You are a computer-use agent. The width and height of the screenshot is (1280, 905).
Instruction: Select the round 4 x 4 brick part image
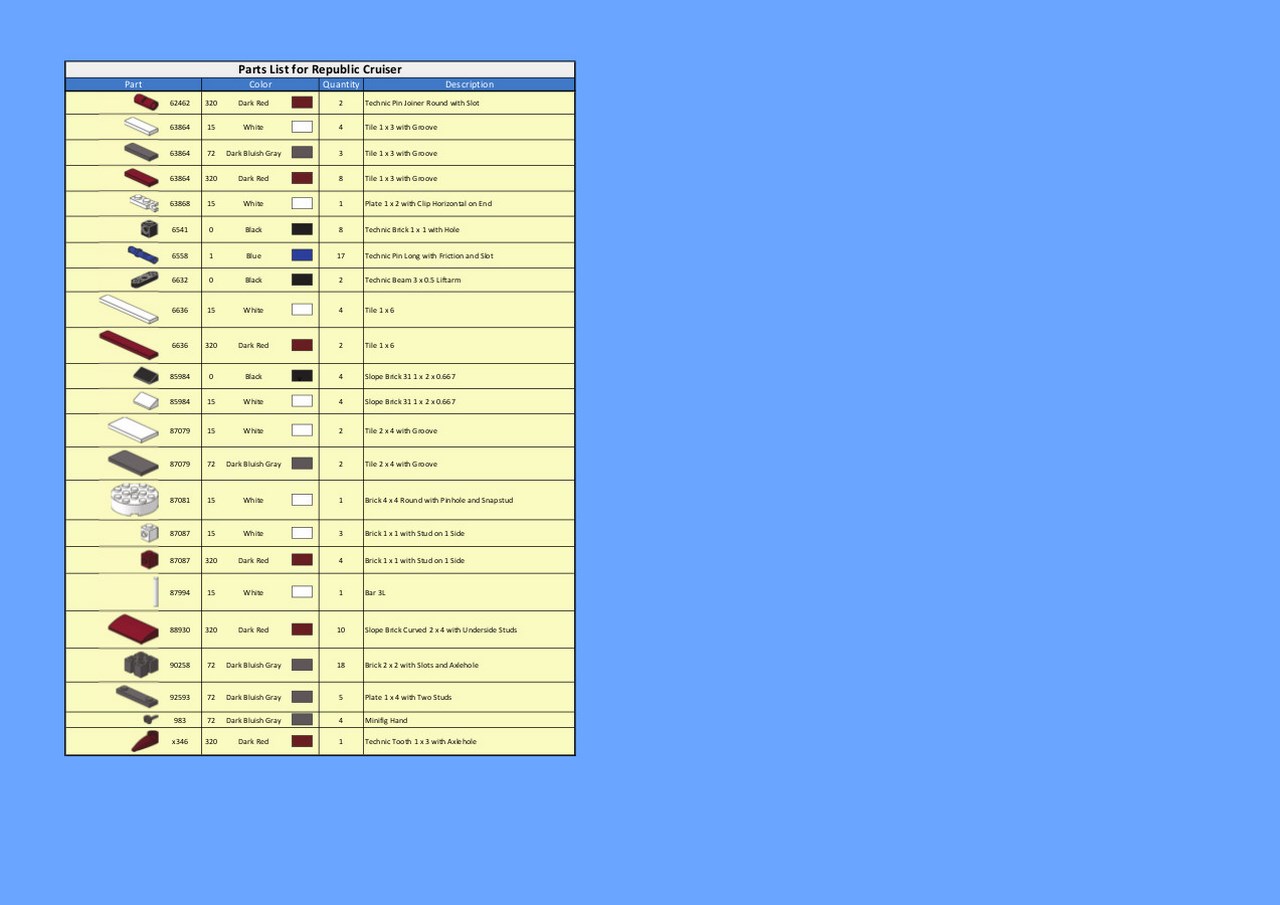point(135,499)
